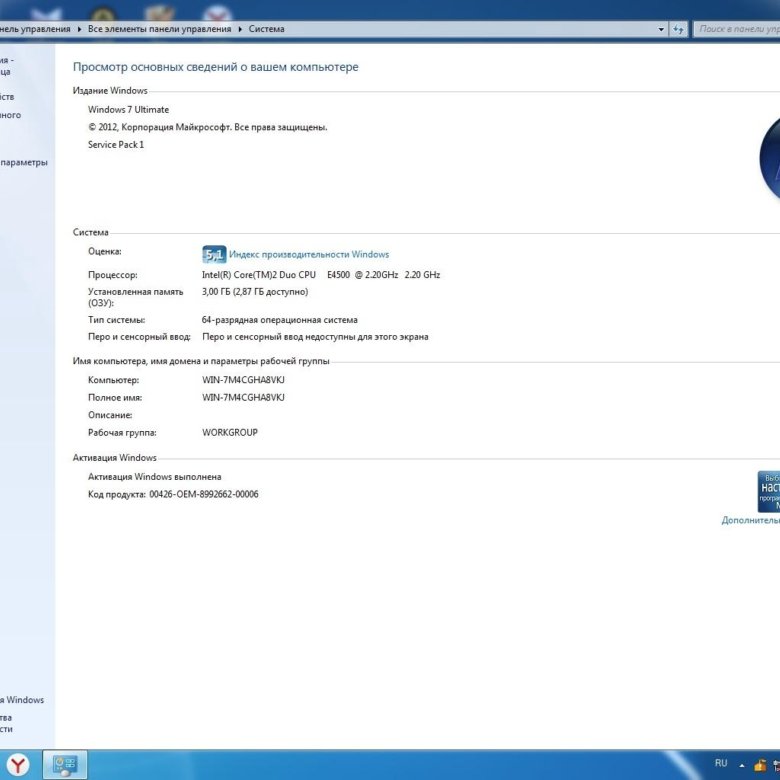Select the '3,00 ГБ (2,87 ГБ доступно)' value
The height and width of the screenshot is (780, 780).
point(255,292)
